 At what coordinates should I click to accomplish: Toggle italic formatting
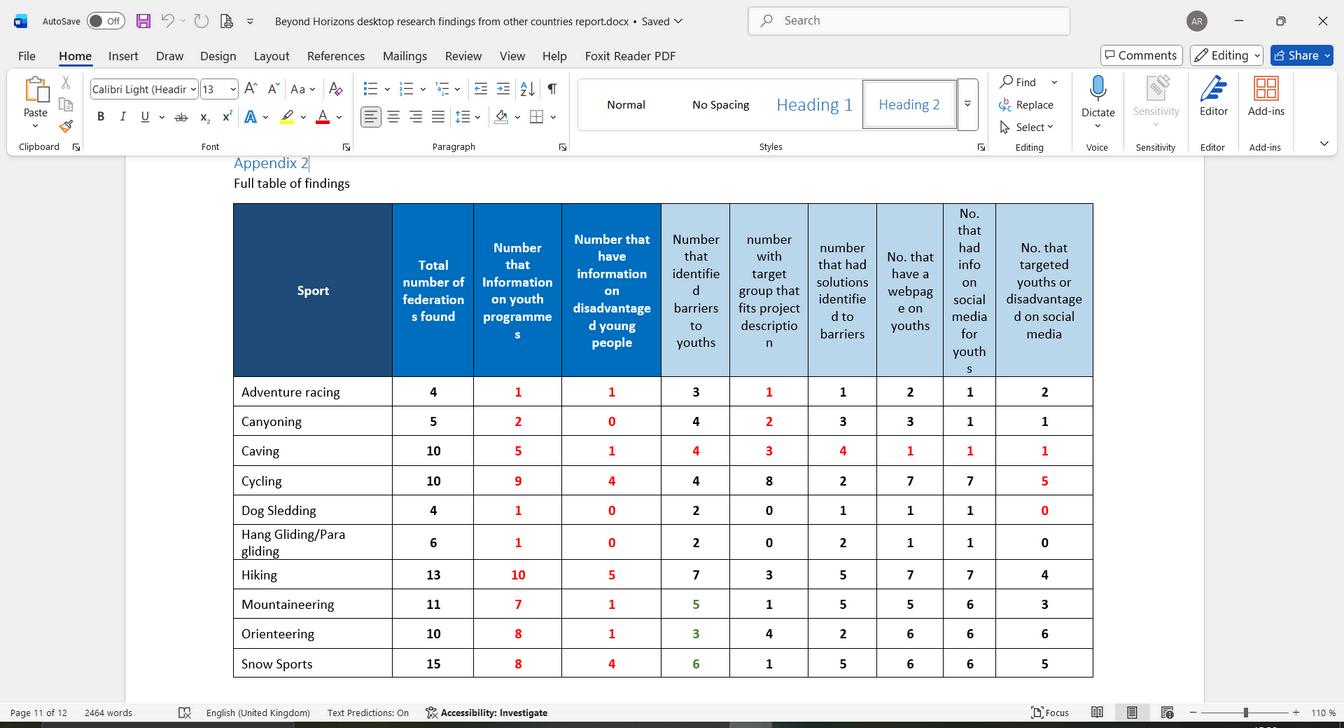tap(122, 117)
